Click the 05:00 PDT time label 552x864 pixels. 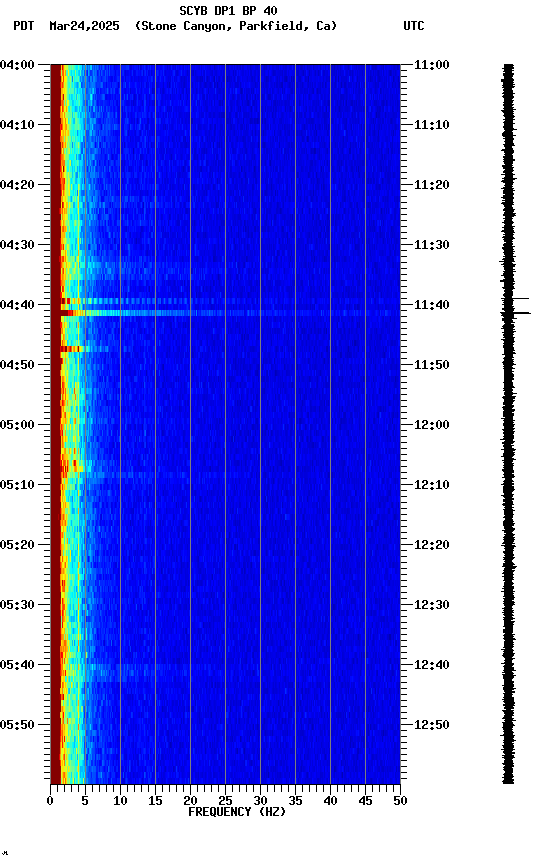point(17,425)
